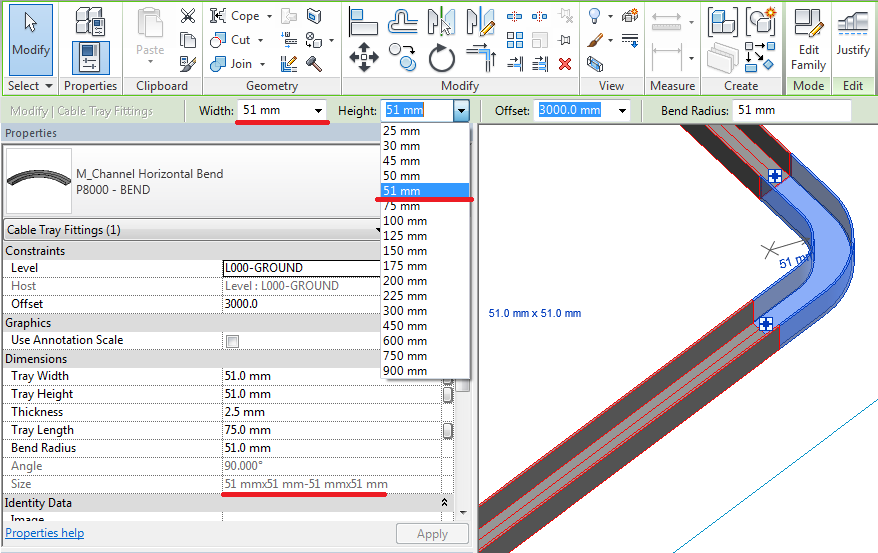This screenshot has width=878, height=553.
Task: Collapse the Identity Data section
Action: [444, 503]
